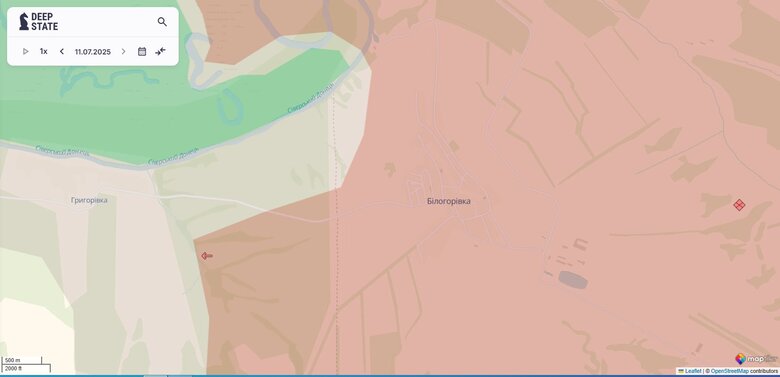780x377 pixels.
Task: Click the red diamond unit marker
Action: click(739, 204)
